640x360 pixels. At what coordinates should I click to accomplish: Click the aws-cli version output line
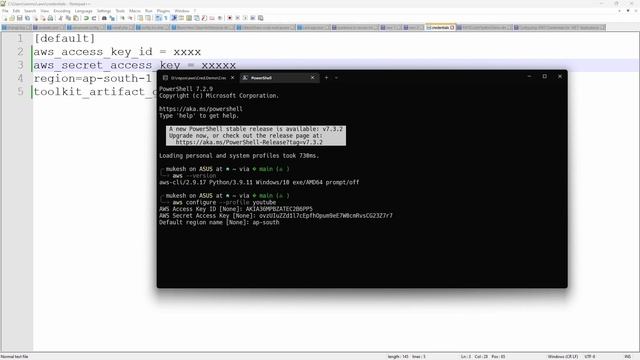[x=259, y=182]
